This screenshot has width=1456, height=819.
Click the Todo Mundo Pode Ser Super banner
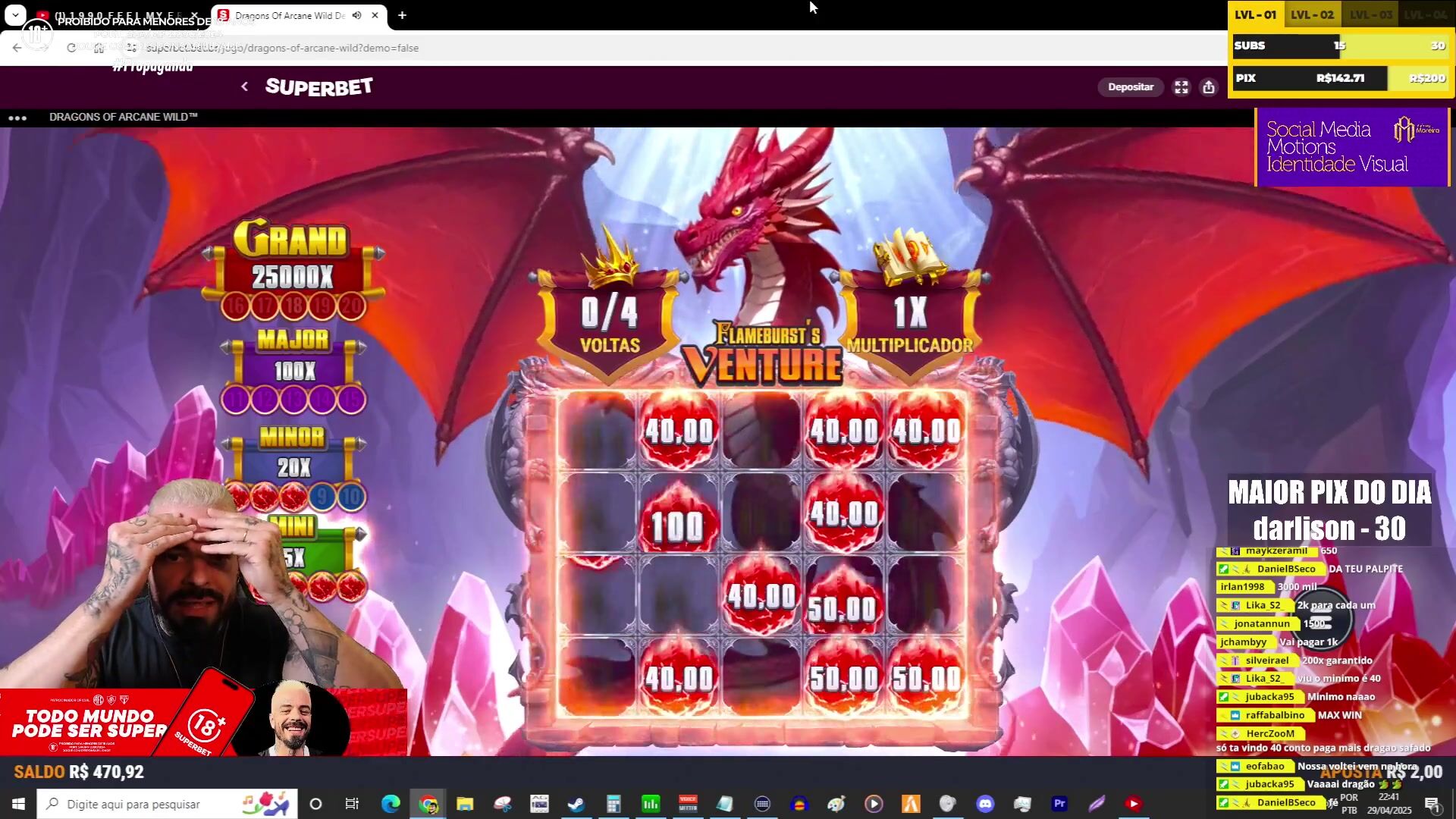point(203,722)
